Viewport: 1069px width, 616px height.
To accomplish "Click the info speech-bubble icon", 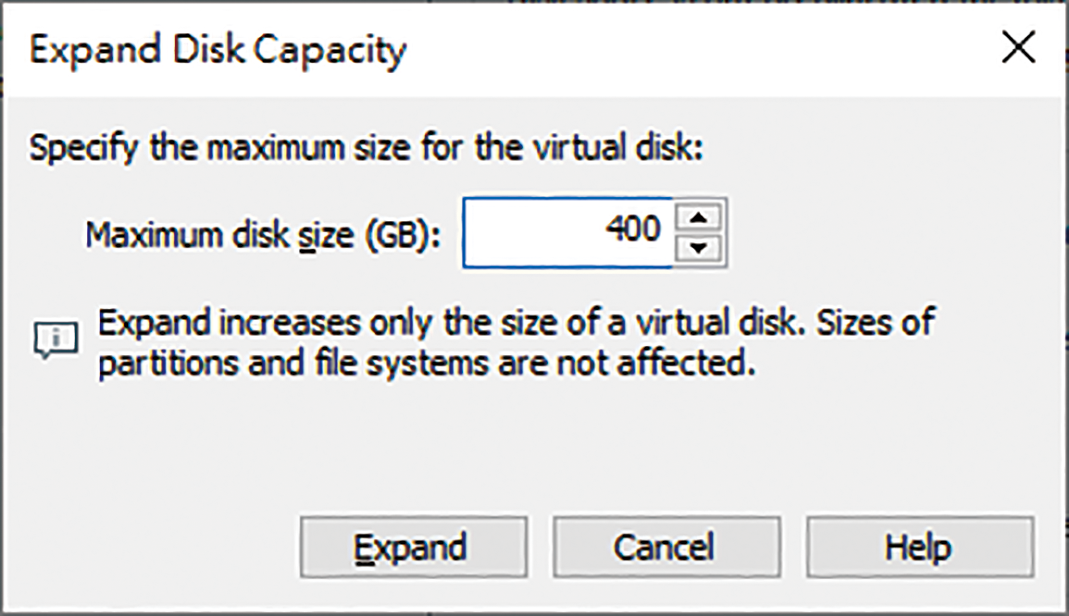I will pyautogui.click(x=56, y=341).
